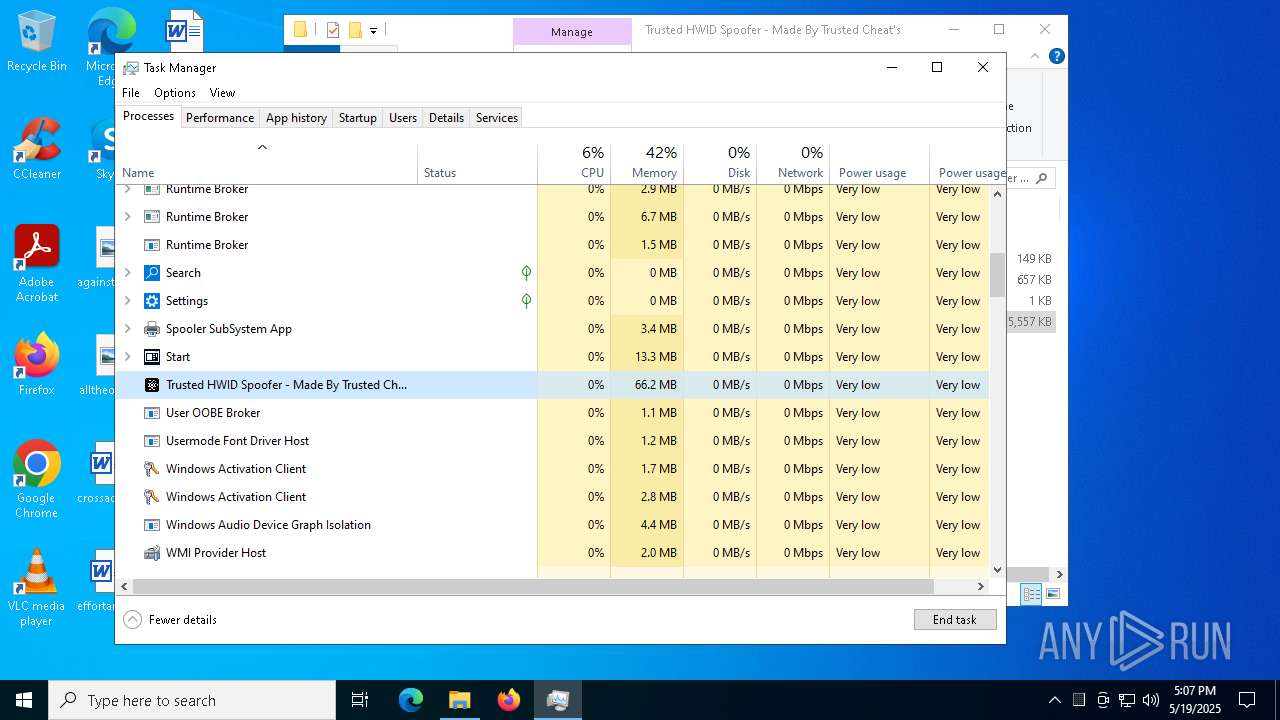Viewport: 1280px width, 720px height.
Task: Click the WMI Provider Host icon
Action: [152, 553]
